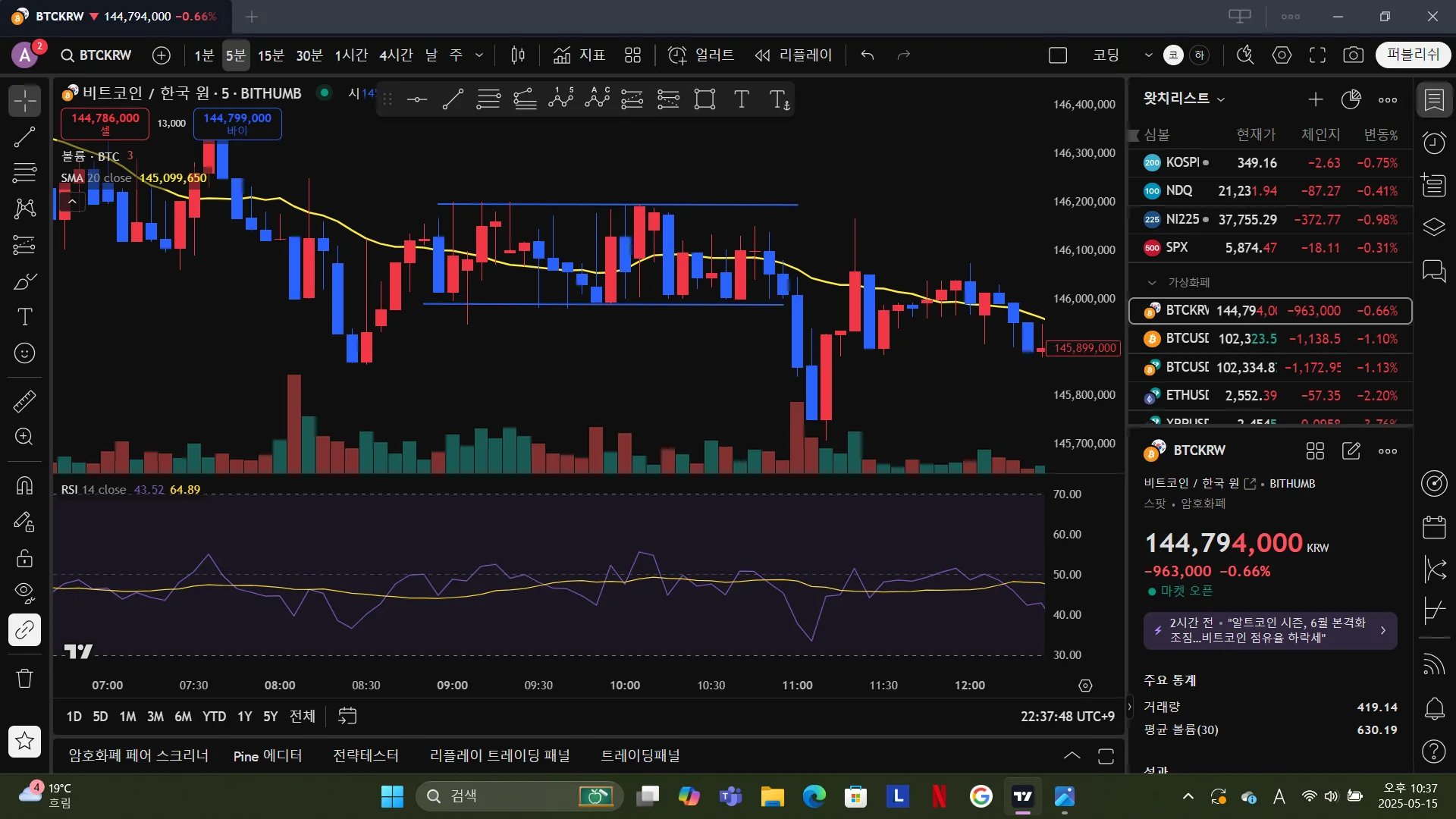Expand the timeframe interval dropdown arrow
1456x819 pixels.
479,55
